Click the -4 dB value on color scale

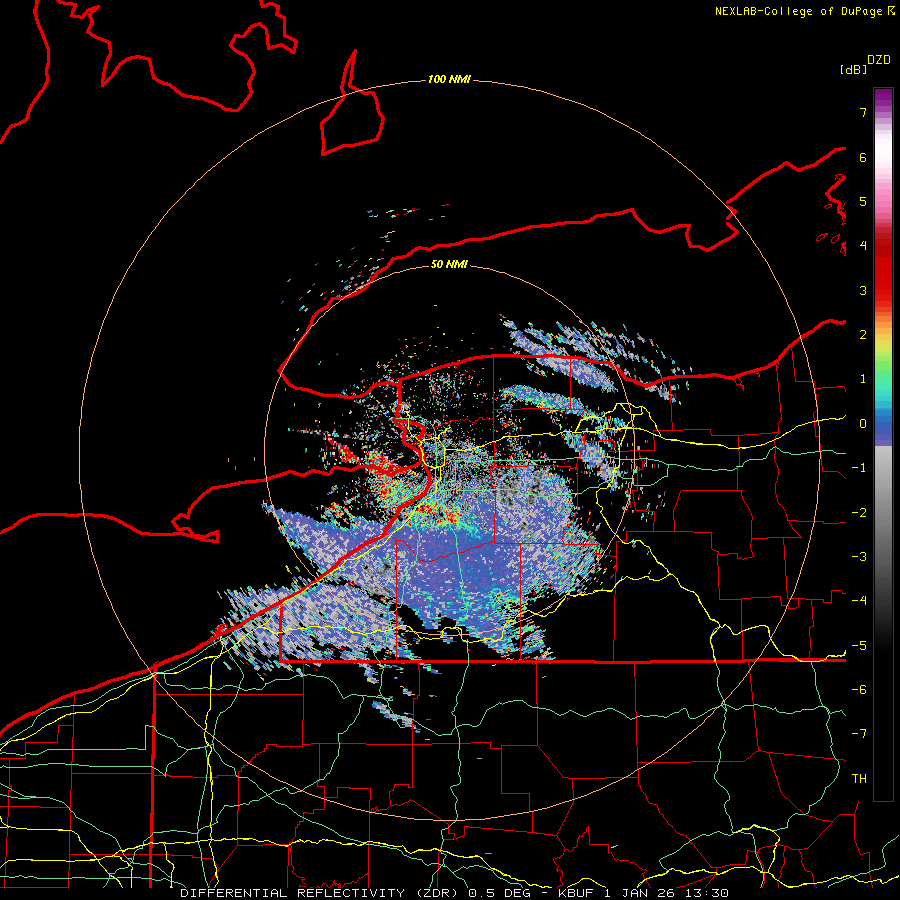click(859, 601)
